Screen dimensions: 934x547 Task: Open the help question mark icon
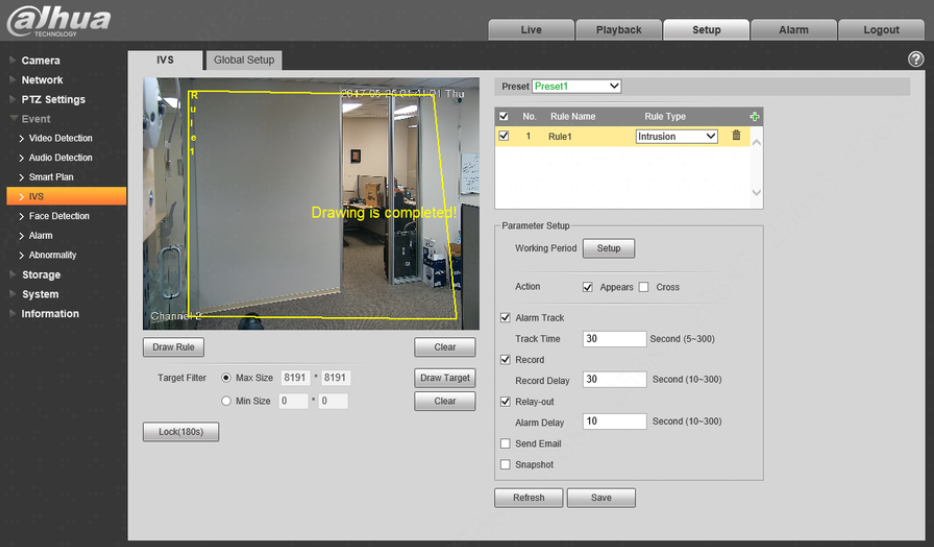pyautogui.click(x=916, y=59)
